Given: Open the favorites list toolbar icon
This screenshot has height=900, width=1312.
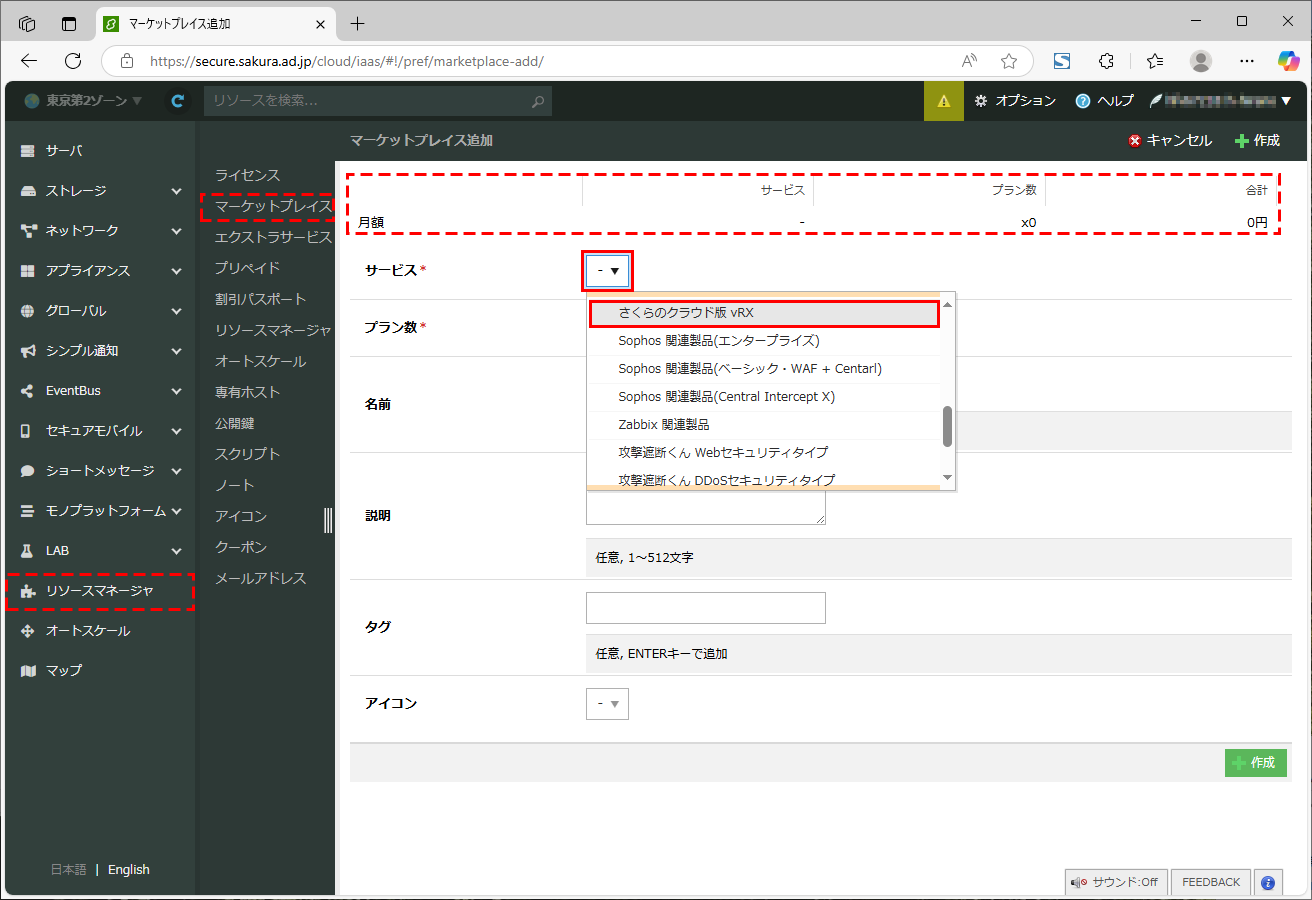Looking at the screenshot, I should [x=1155, y=61].
